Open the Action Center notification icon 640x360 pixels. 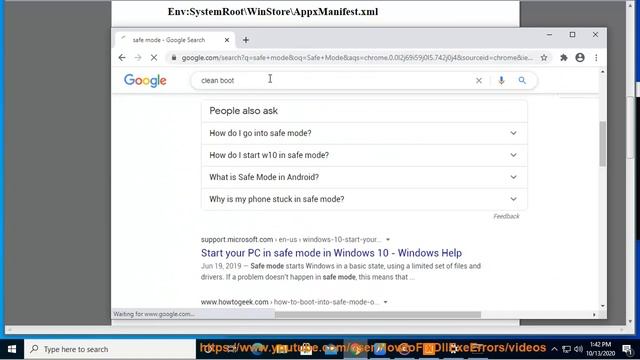pos(627,349)
